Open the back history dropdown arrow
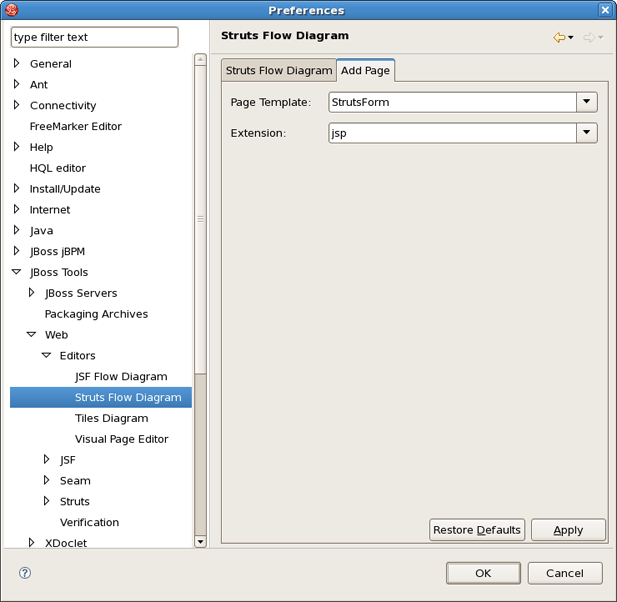The width and height of the screenshot is (617, 602). (x=571, y=38)
